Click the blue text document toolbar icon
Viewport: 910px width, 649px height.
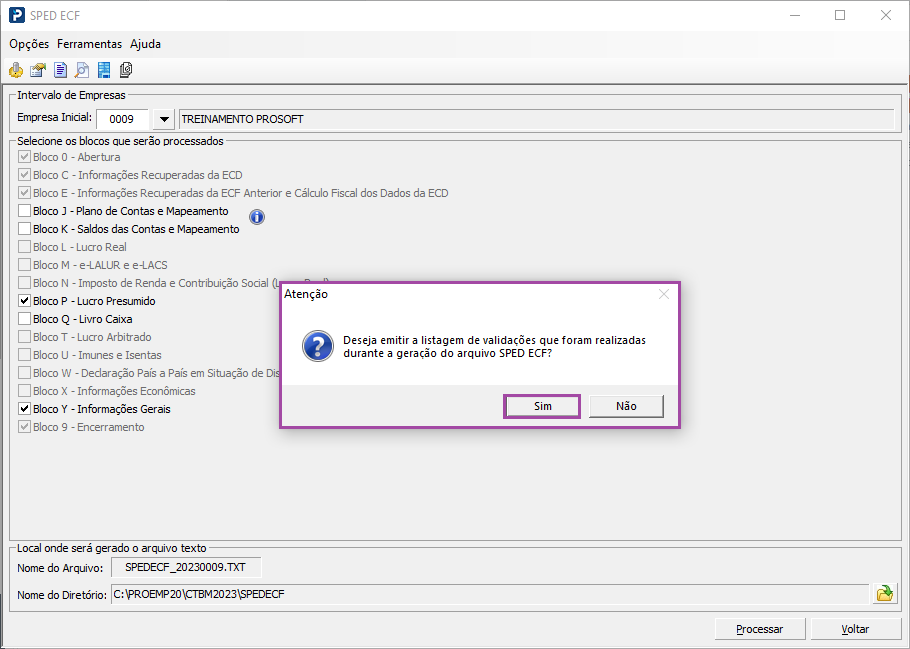point(60,70)
